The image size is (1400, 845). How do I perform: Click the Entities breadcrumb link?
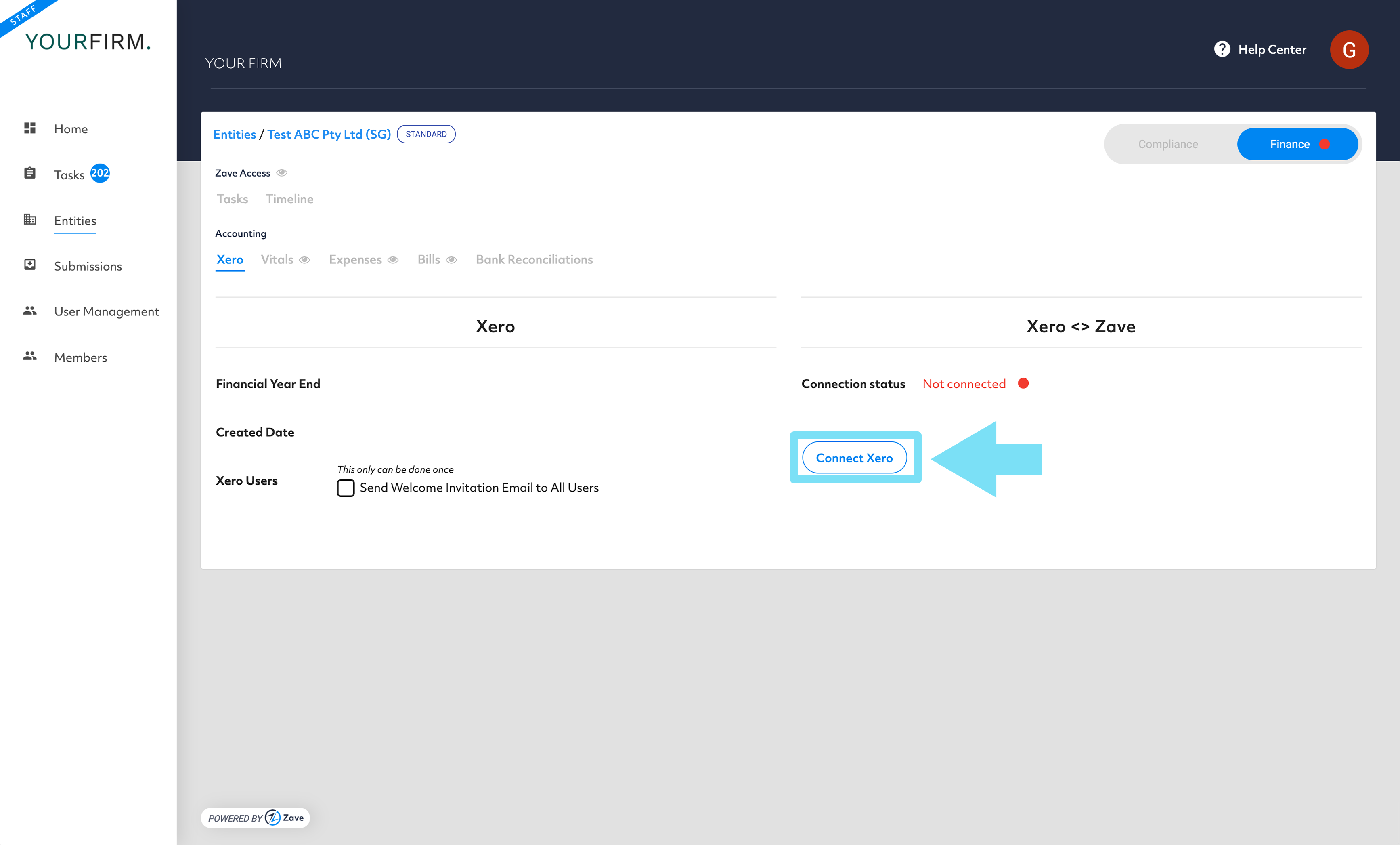(x=235, y=134)
